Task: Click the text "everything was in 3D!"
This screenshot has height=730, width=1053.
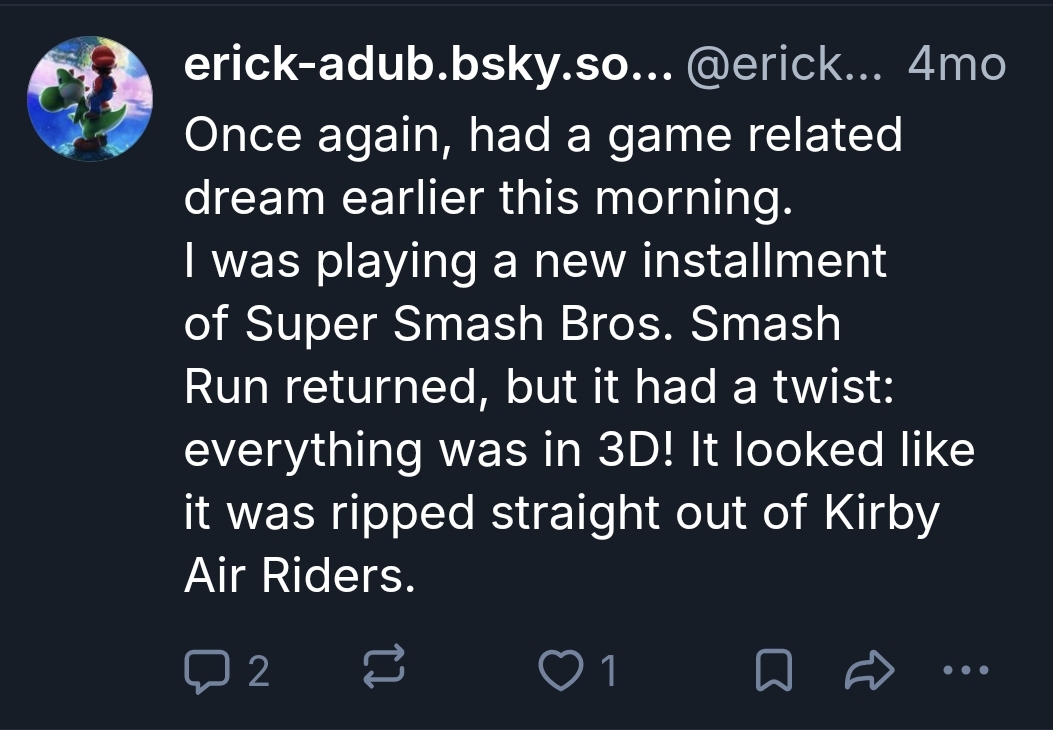Action: point(420,450)
